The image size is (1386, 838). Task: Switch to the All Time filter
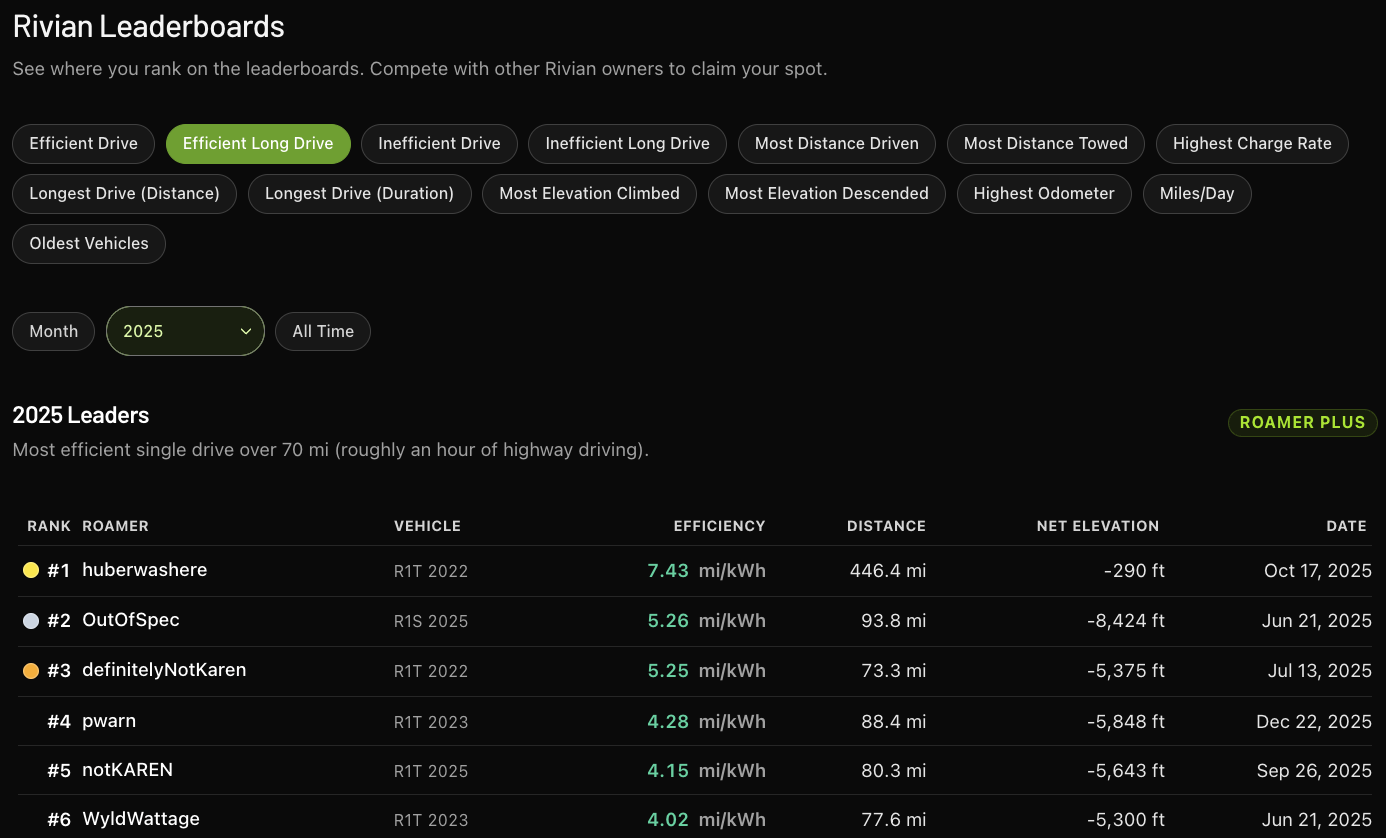[323, 331]
